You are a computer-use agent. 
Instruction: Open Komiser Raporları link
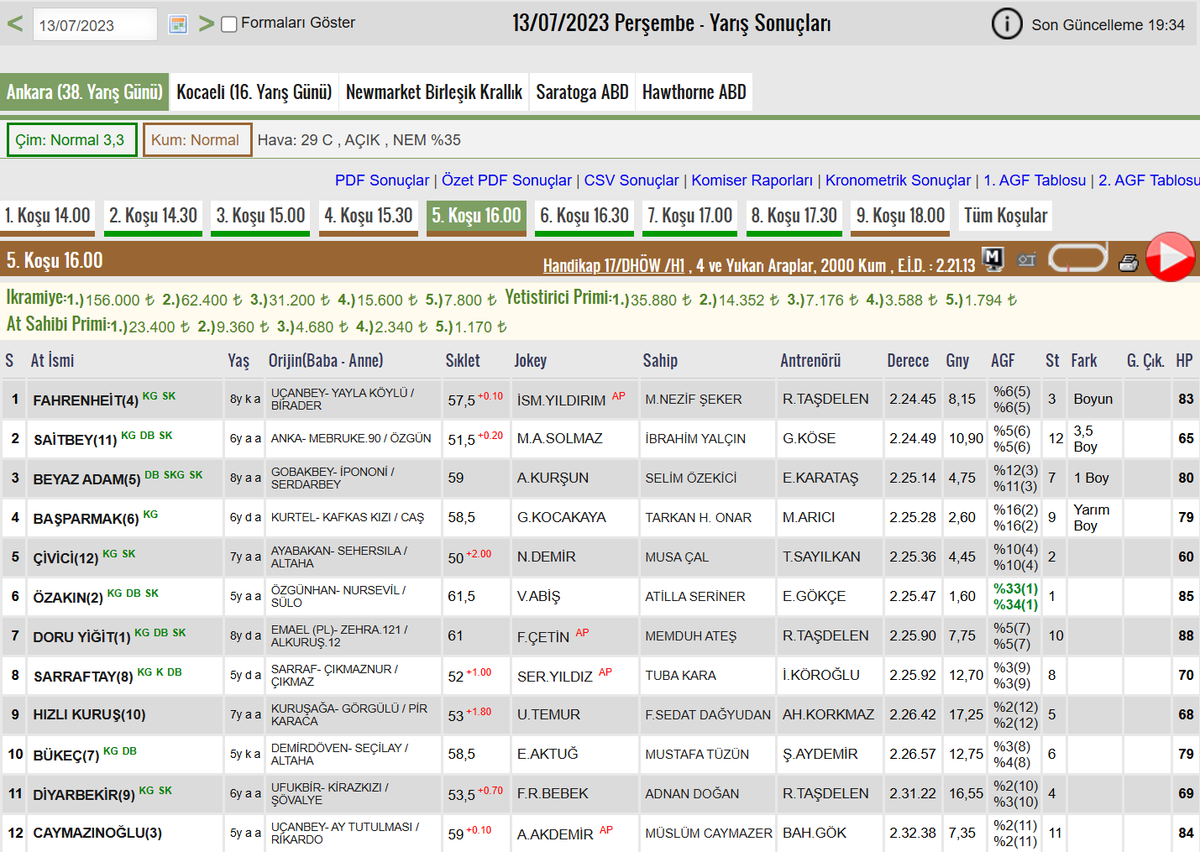coord(752,181)
